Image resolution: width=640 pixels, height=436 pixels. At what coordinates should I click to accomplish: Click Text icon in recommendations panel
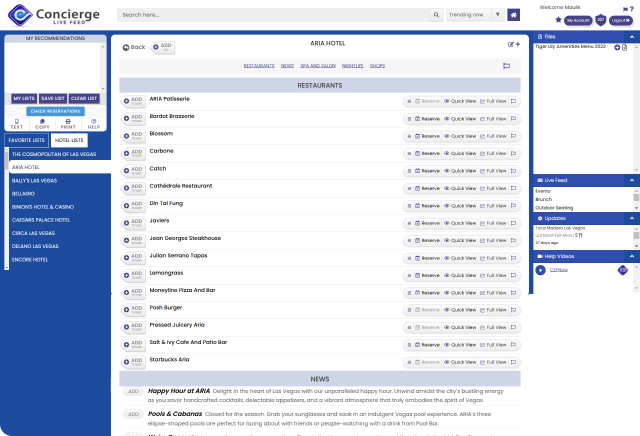pos(17,124)
